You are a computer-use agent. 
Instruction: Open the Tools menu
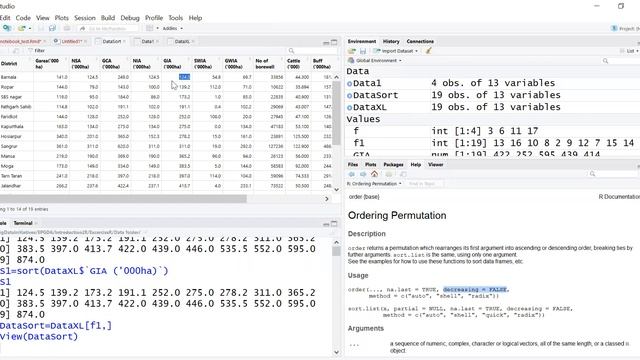coord(176,18)
